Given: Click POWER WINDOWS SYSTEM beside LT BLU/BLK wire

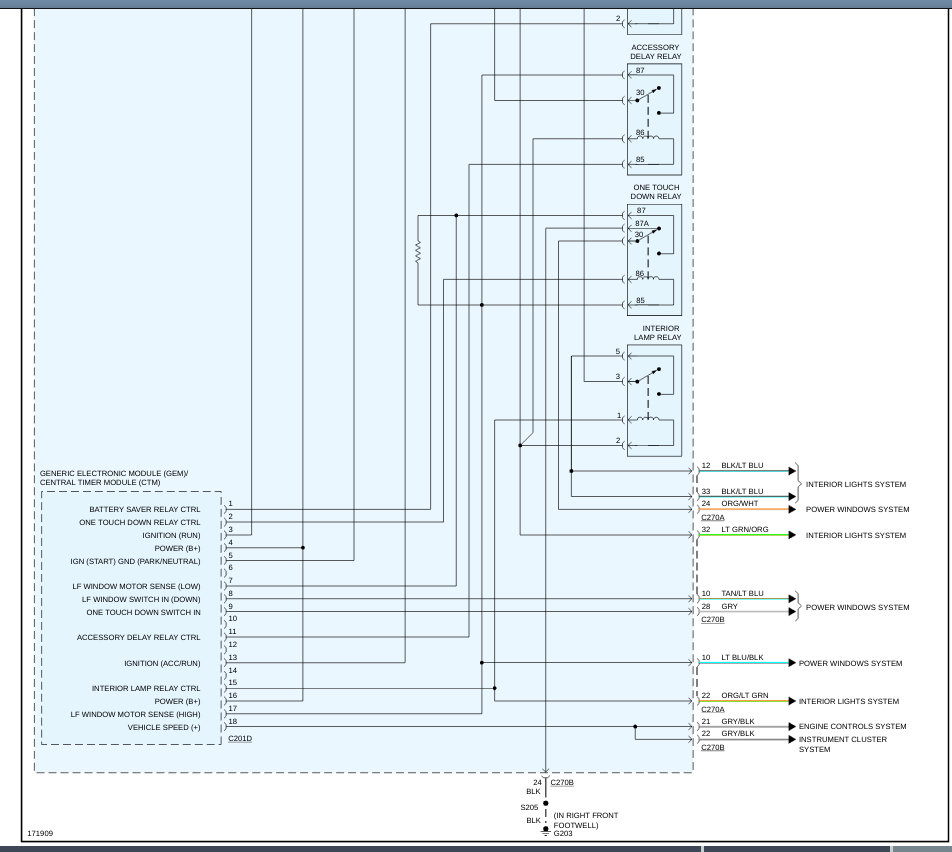Looking at the screenshot, I should [x=850, y=663].
